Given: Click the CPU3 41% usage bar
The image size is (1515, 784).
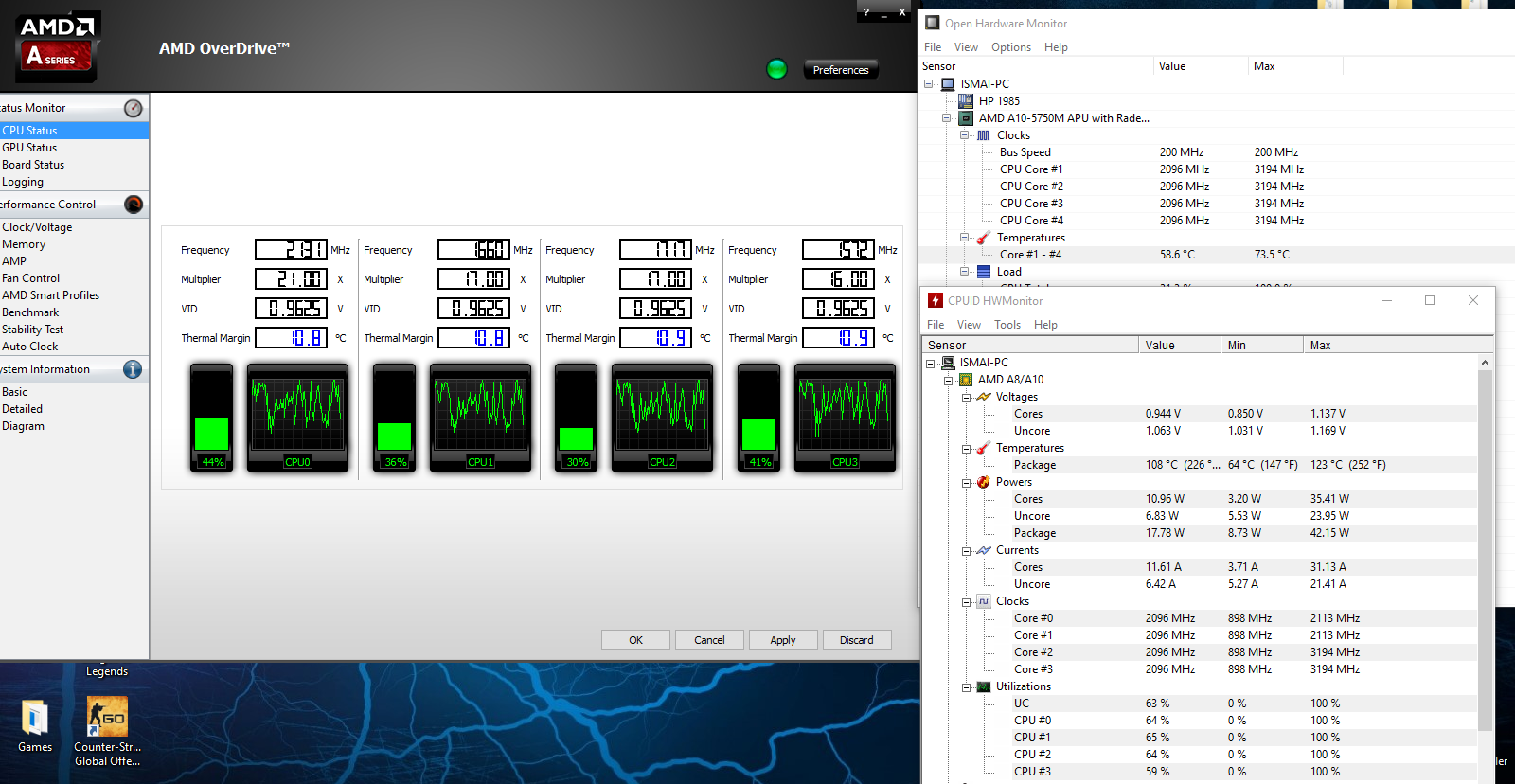Looking at the screenshot, I should coord(759,418).
